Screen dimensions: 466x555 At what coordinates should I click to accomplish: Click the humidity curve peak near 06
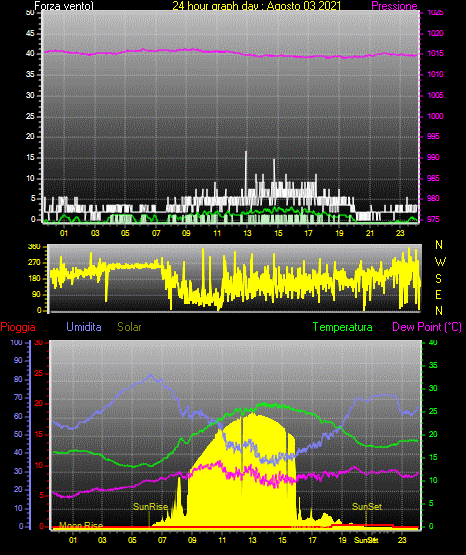coord(151,375)
